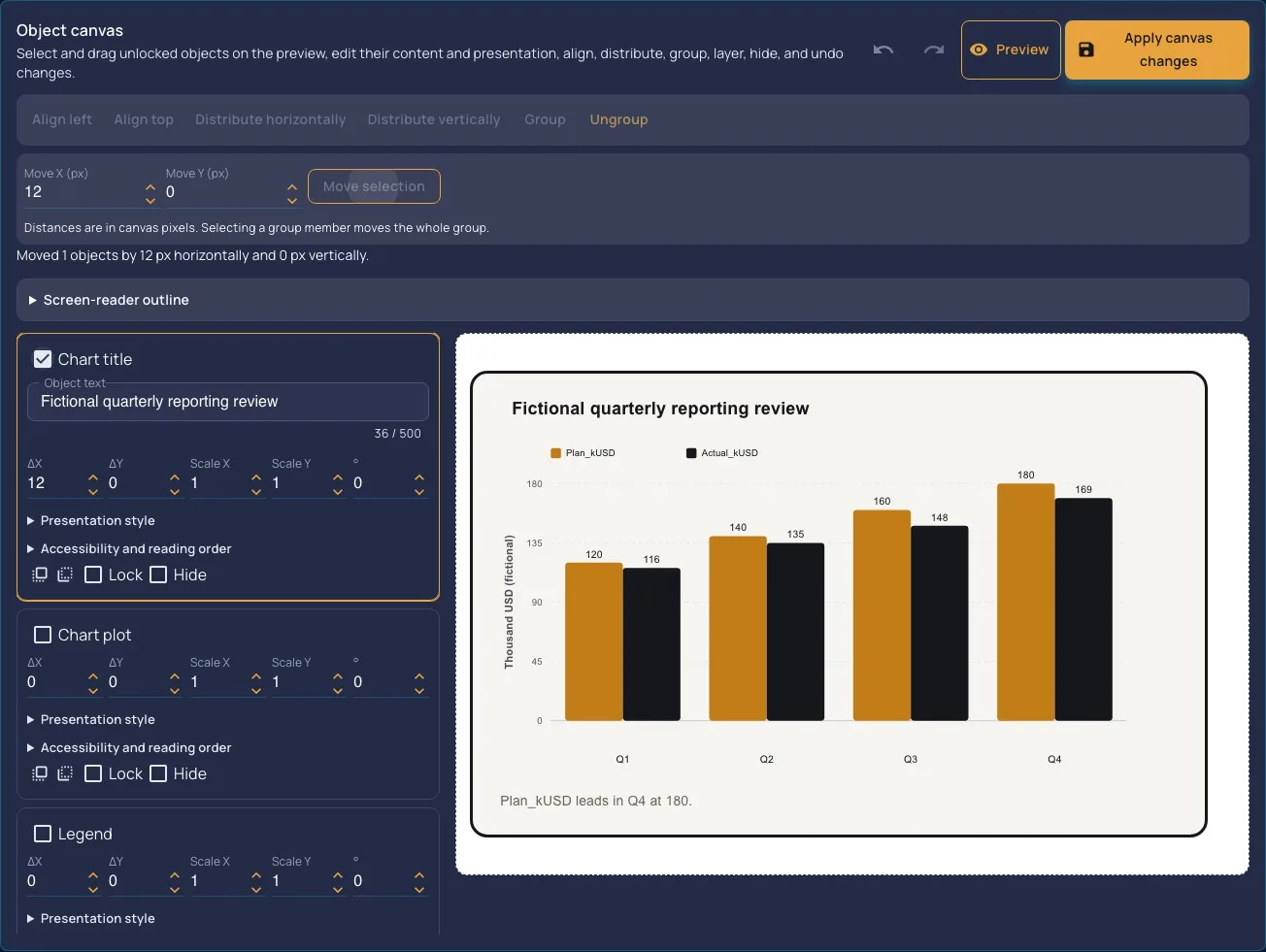Bring Chart plot to front icon
Image resolution: width=1266 pixels, height=952 pixels.
(x=40, y=773)
